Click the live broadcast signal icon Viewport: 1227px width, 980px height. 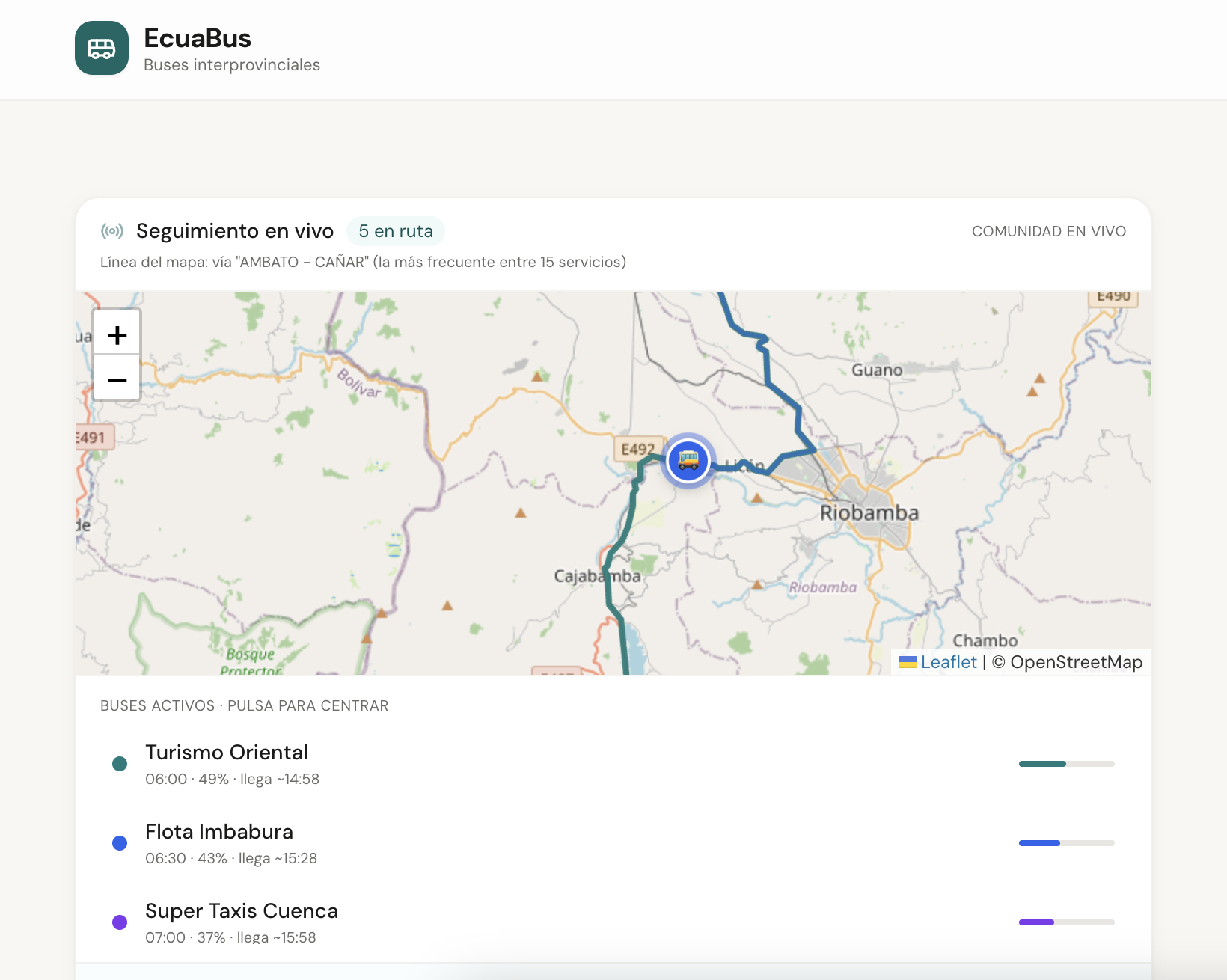[112, 231]
